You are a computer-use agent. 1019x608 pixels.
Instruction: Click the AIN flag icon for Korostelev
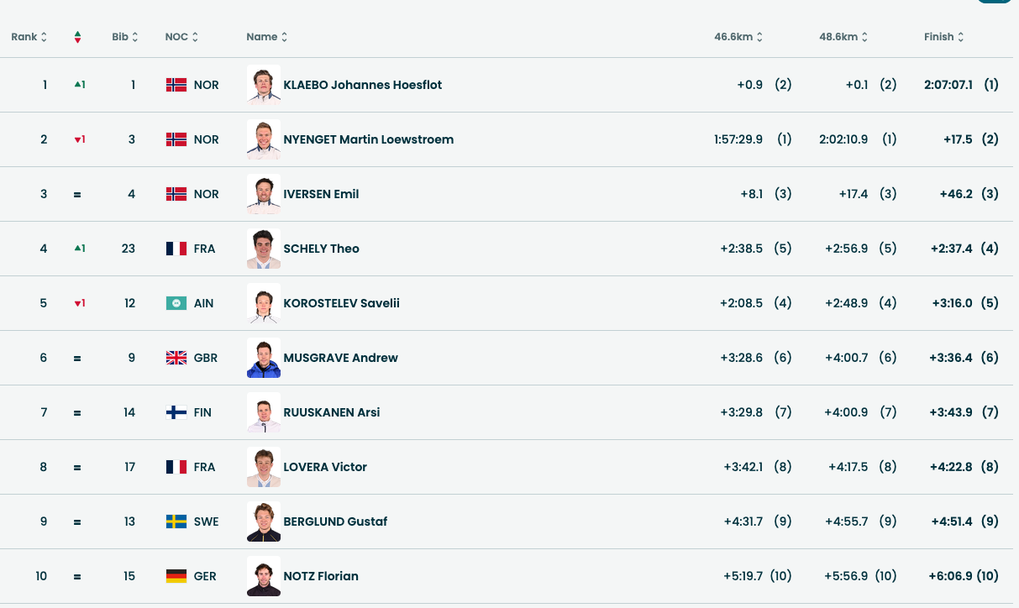tap(176, 303)
